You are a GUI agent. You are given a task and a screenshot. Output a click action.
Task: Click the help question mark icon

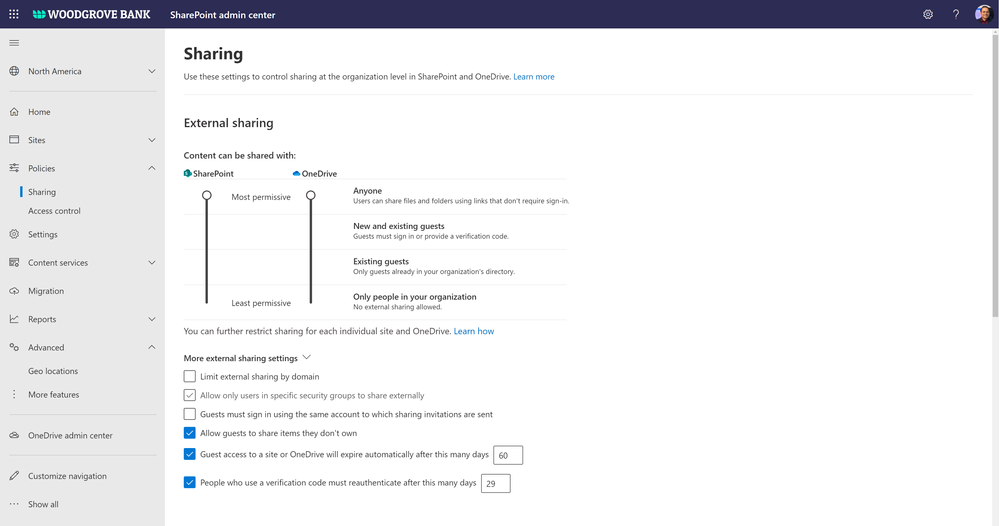pyautogui.click(x=956, y=15)
